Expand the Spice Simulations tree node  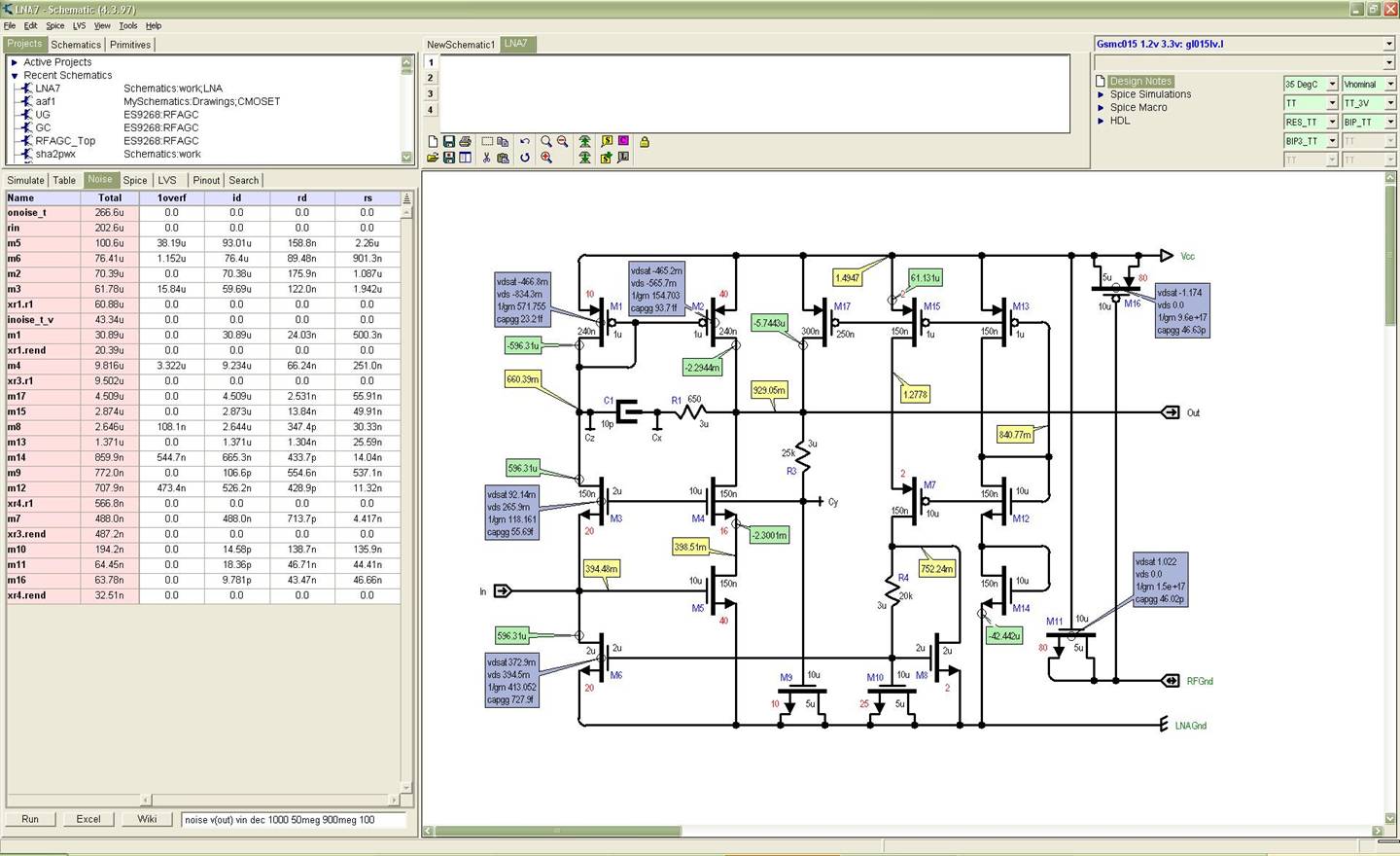coord(1101,94)
